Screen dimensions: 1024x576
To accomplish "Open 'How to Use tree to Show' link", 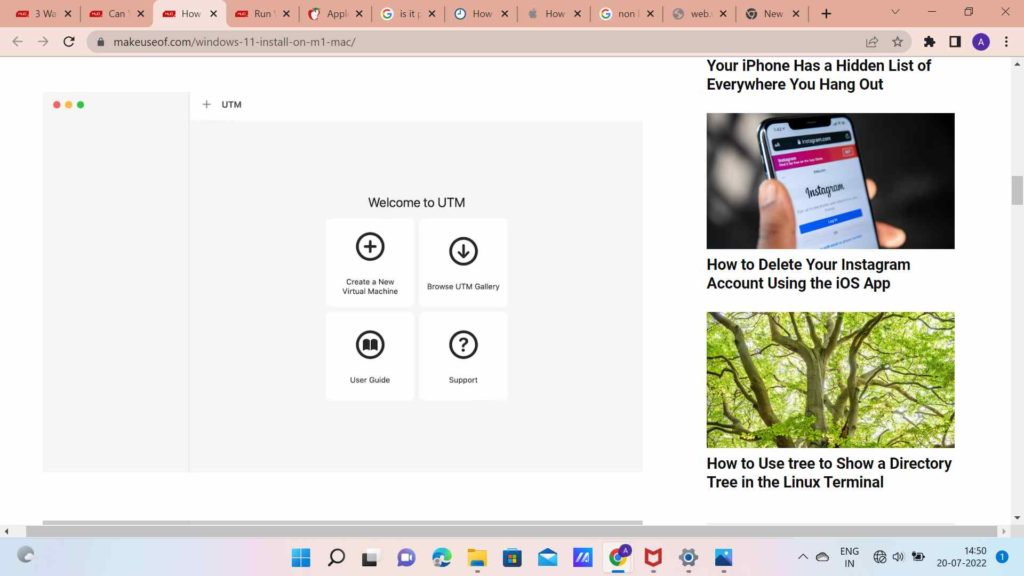I will click(x=829, y=472).
